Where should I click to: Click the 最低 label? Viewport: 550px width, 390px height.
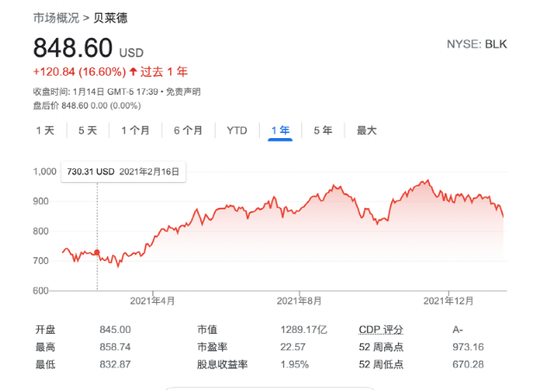pyautogui.click(x=45, y=364)
